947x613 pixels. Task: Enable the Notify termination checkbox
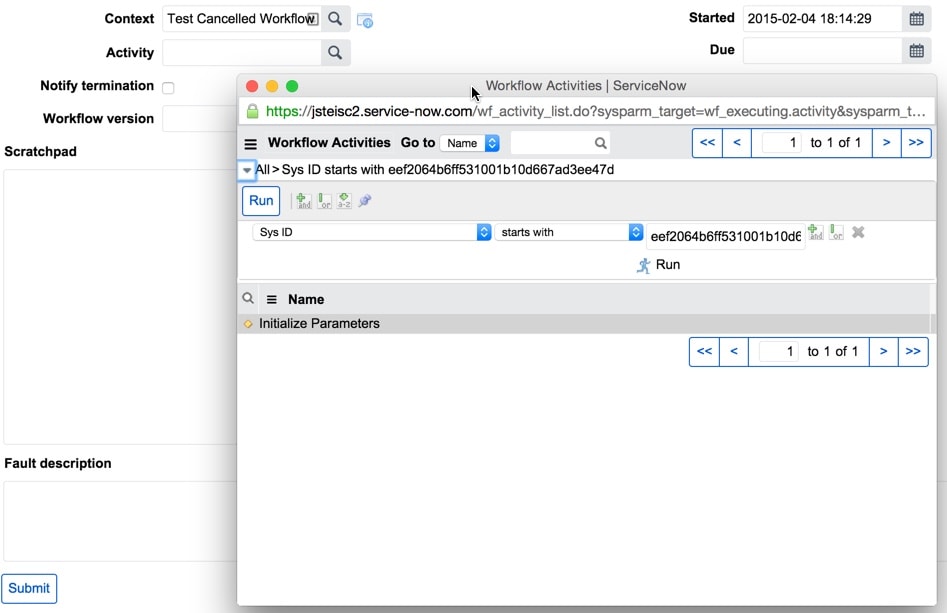coord(168,87)
